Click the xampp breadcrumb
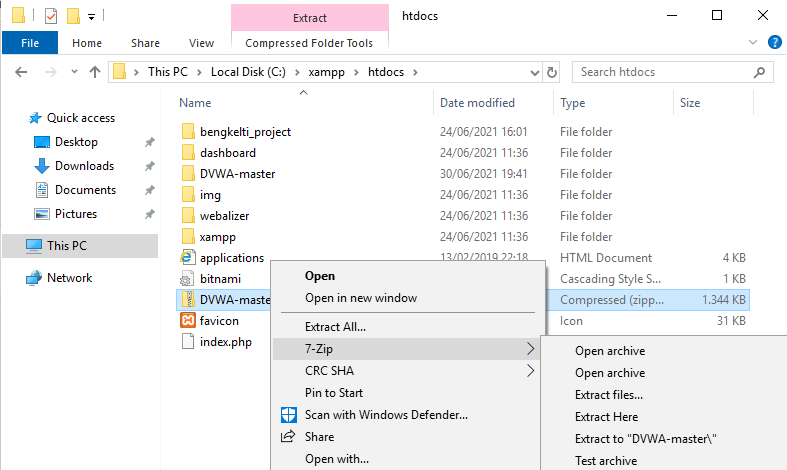The image size is (787, 470). click(x=326, y=72)
